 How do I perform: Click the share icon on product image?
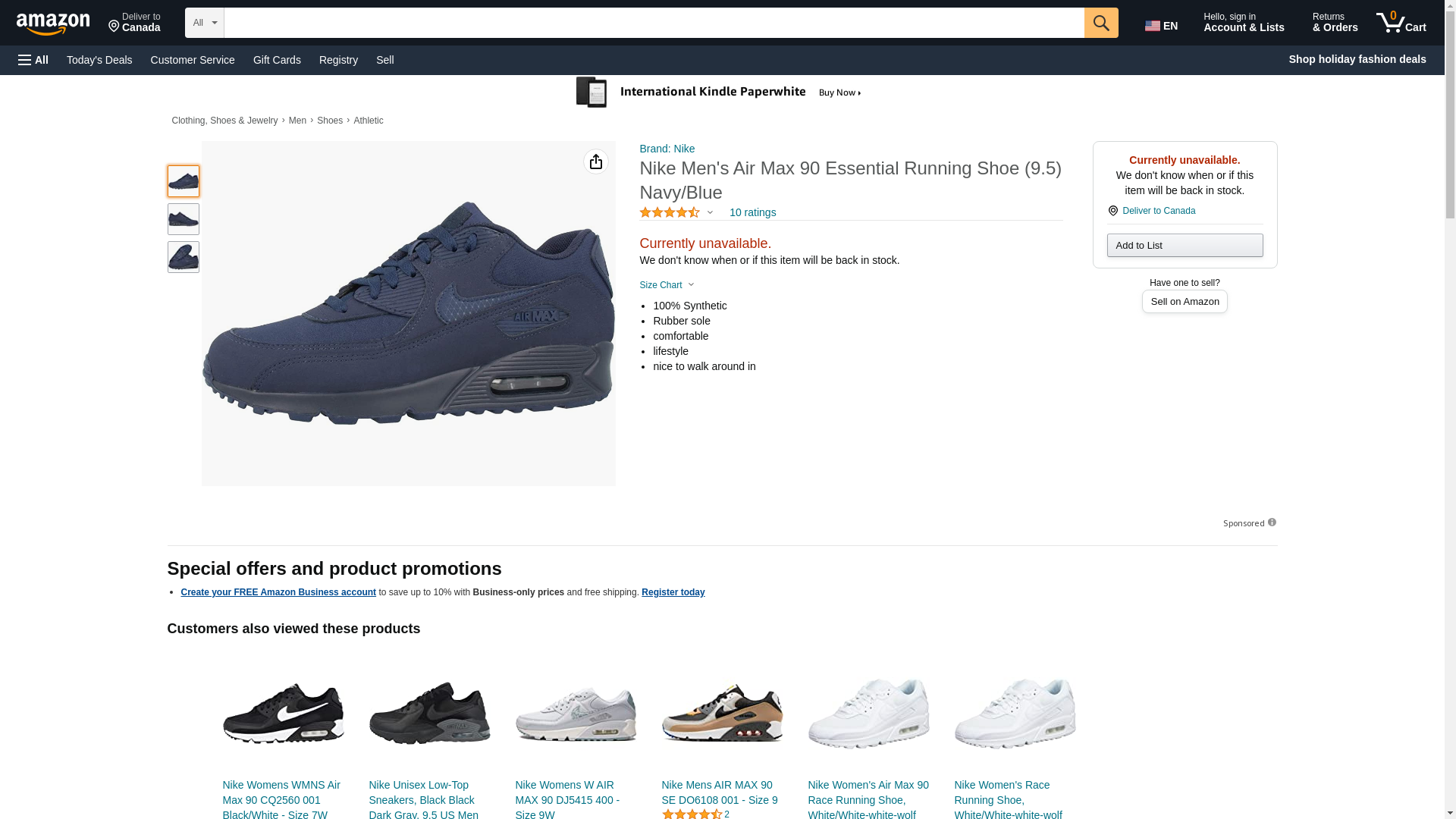[x=596, y=162]
